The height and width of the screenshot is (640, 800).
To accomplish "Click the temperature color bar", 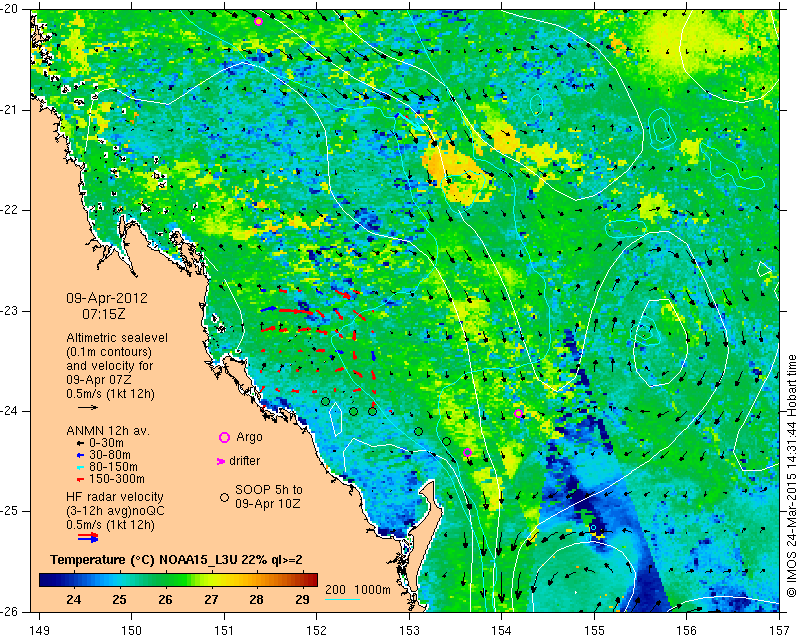I will point(179,580).
